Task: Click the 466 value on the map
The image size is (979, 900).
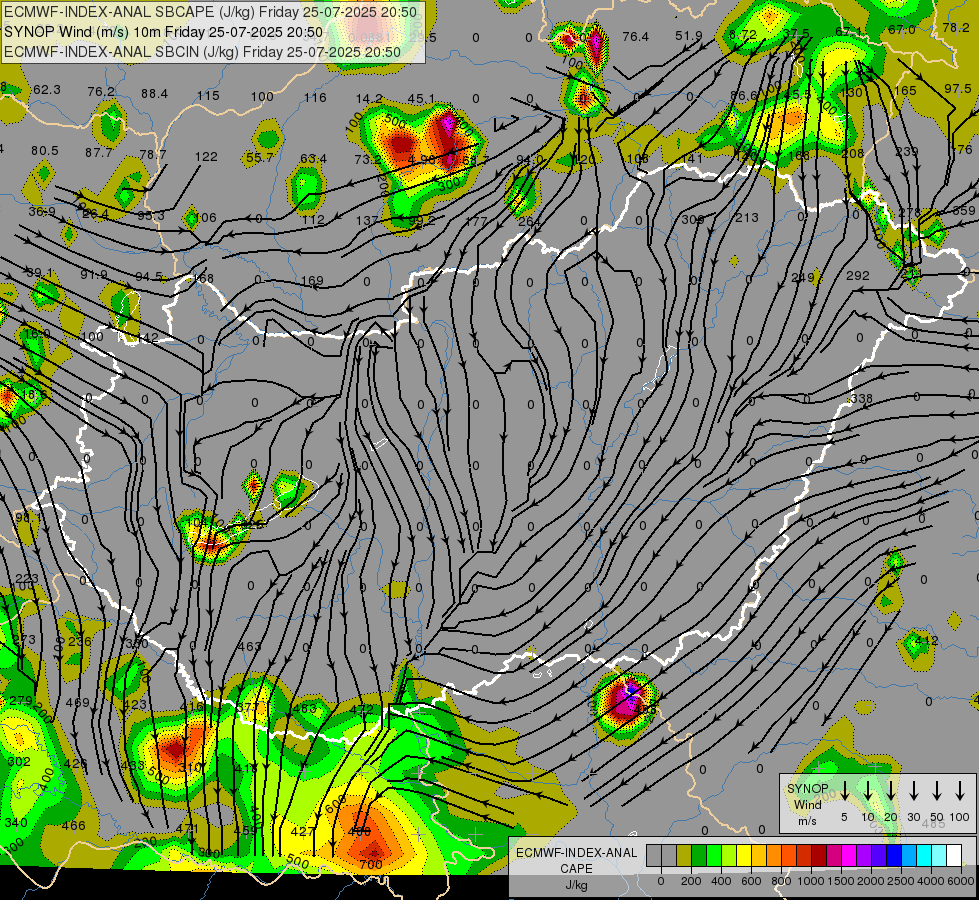Action: [74, 826]
